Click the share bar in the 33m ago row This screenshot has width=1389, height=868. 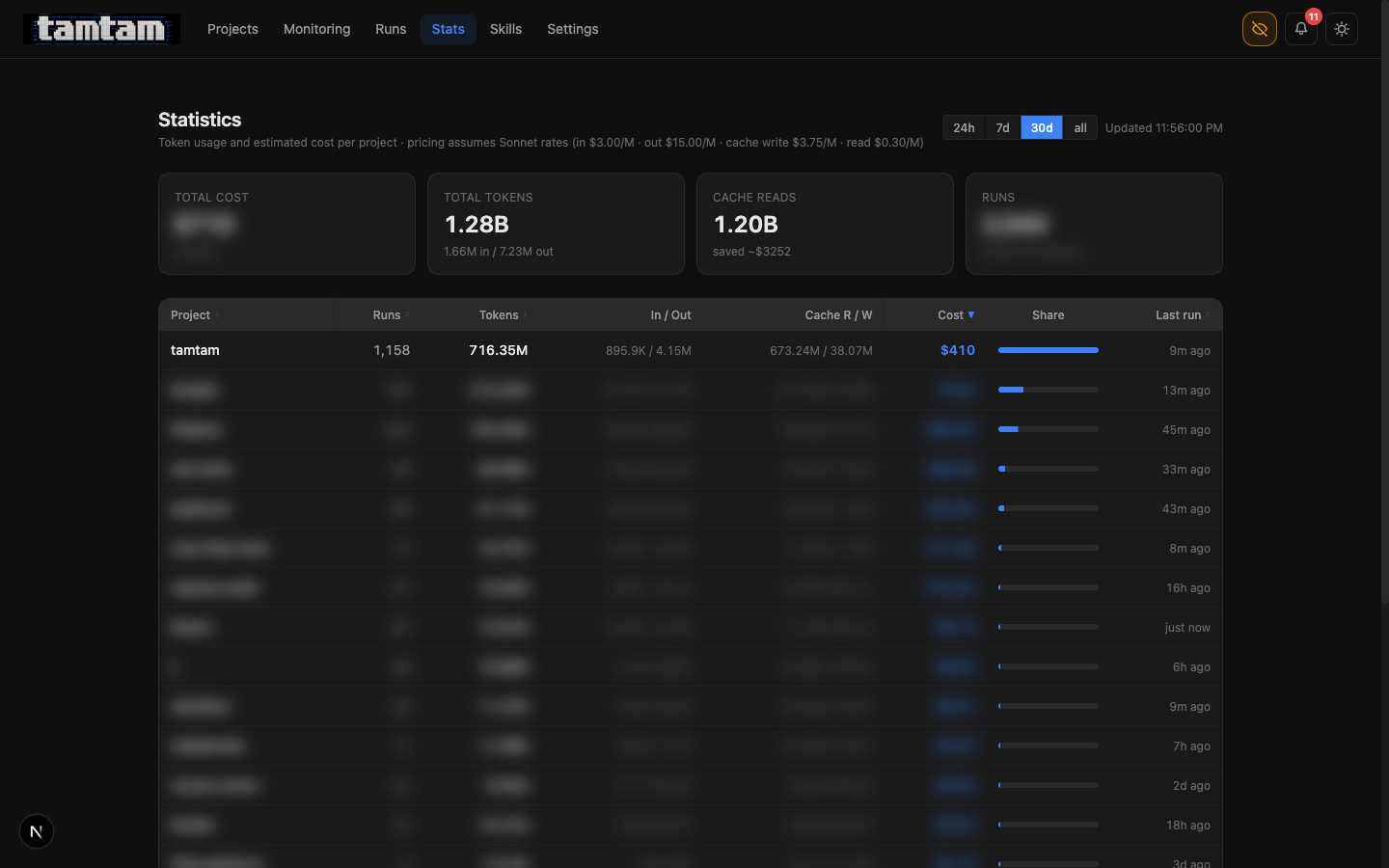(1049, 469)
